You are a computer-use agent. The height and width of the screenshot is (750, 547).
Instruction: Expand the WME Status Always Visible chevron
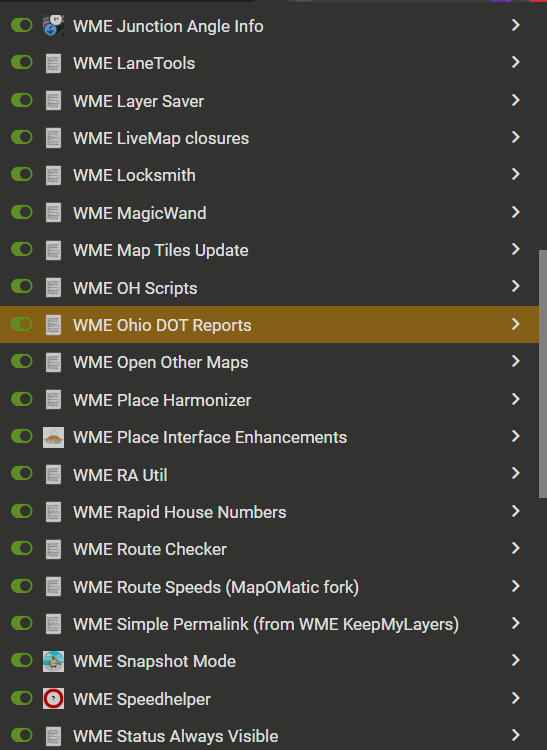(515, 735)
